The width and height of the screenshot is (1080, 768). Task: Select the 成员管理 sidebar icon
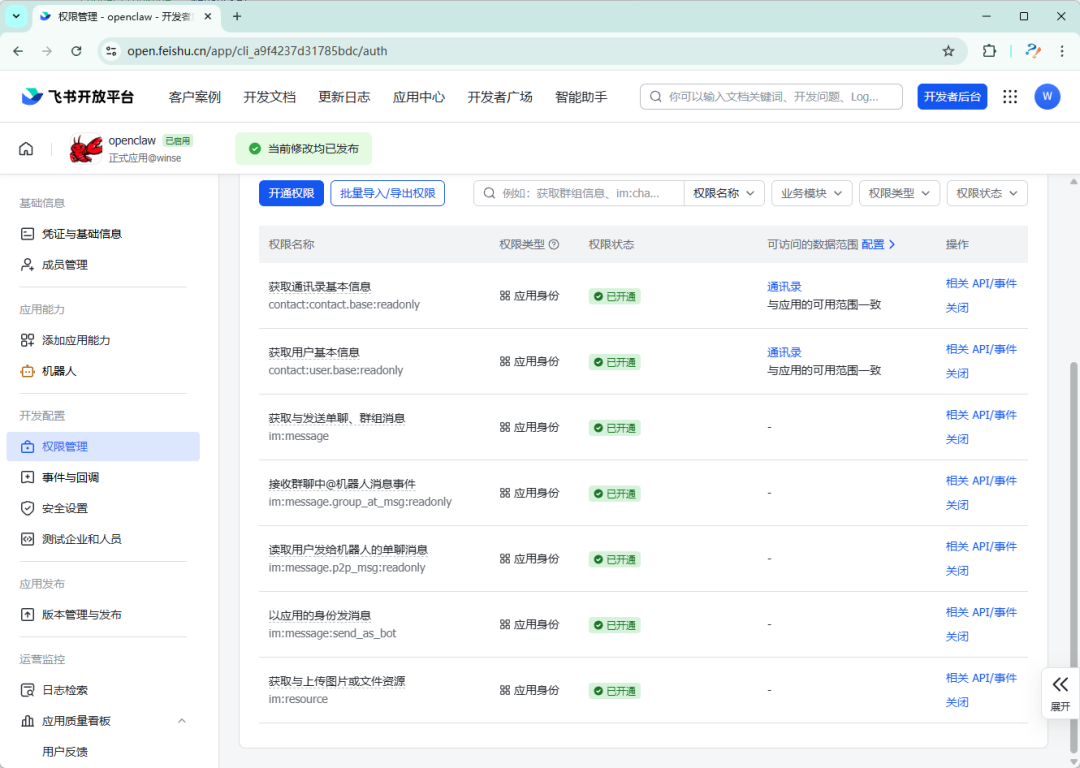point(28,264)
